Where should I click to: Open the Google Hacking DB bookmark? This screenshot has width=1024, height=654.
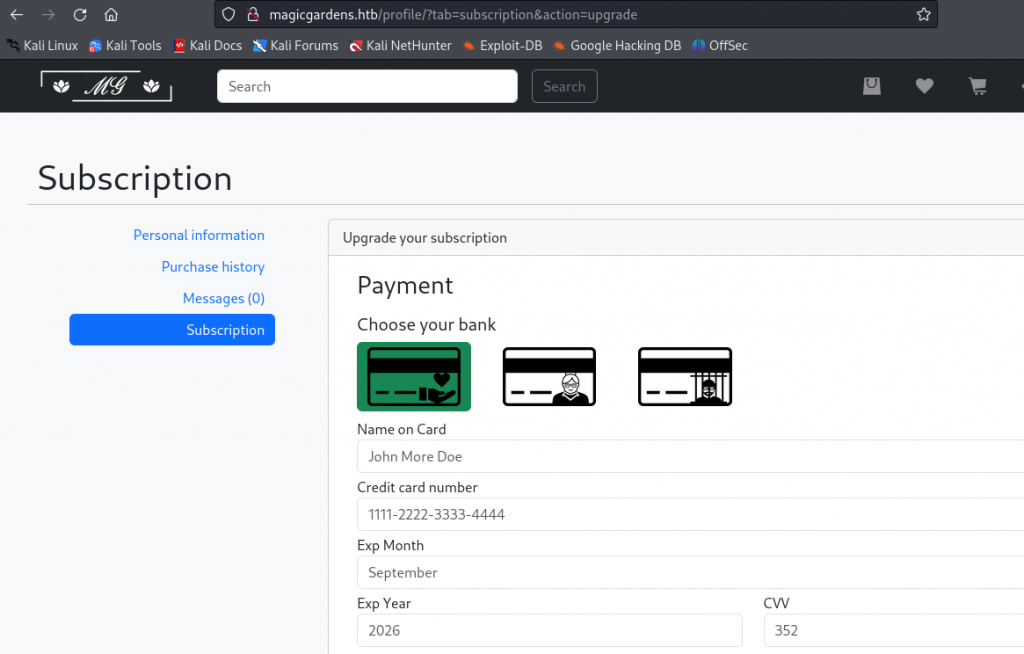coord(617,46)
